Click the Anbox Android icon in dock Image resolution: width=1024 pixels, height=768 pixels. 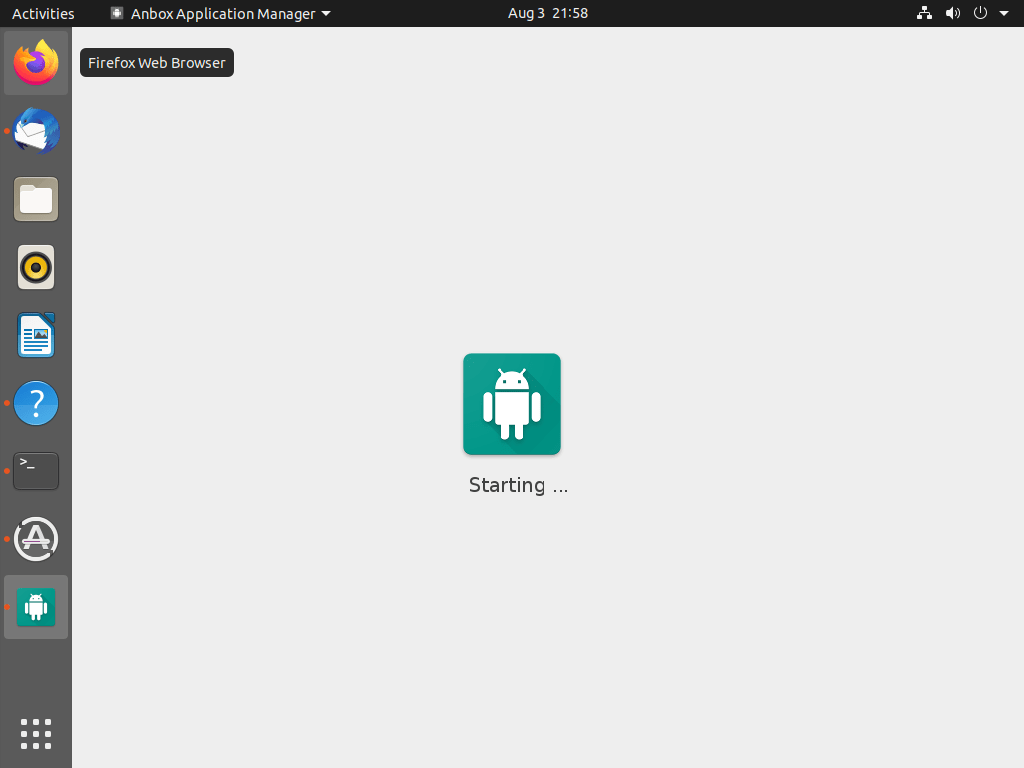pyautogui.click(x=36, y=607)
